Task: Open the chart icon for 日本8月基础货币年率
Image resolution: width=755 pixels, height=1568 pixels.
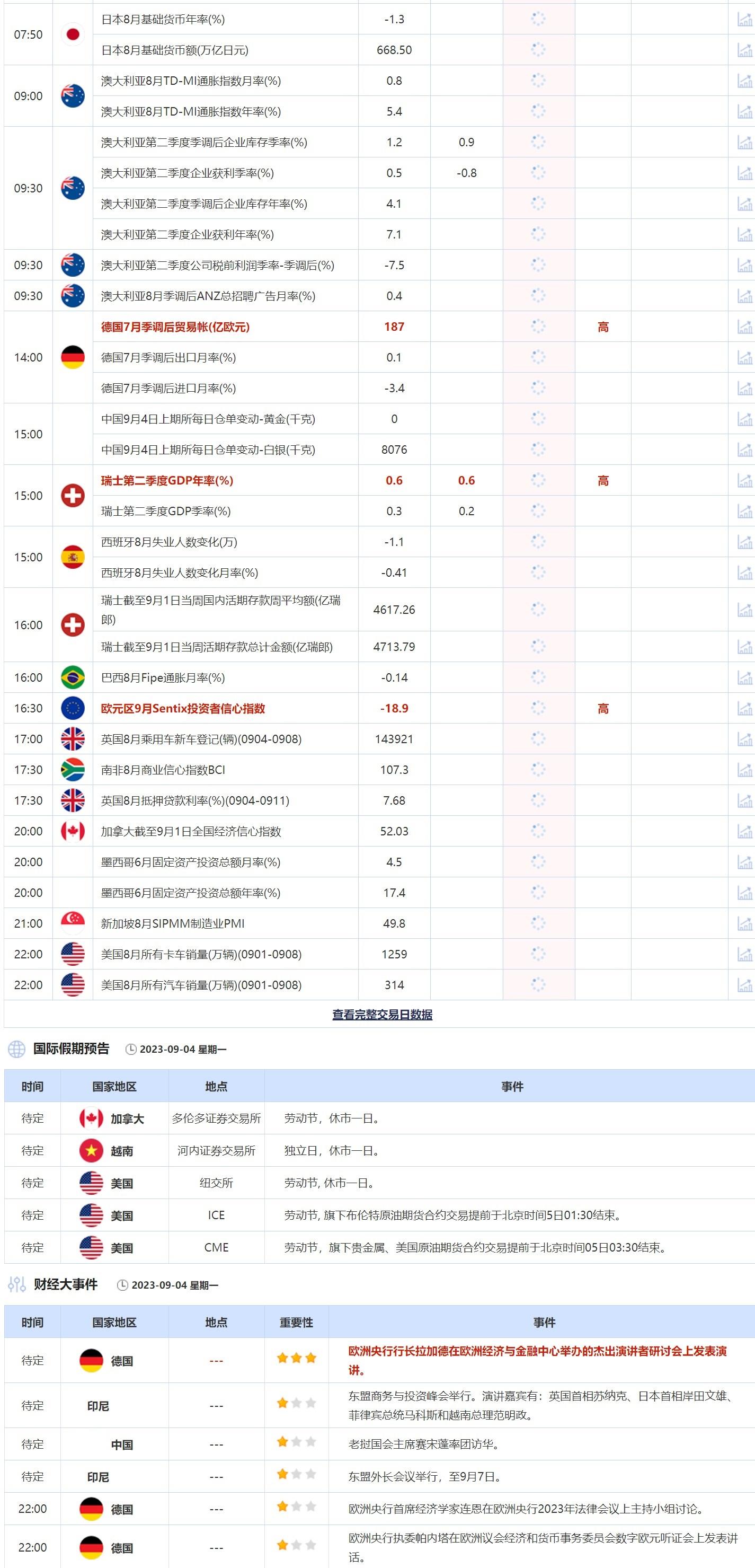Action: (x=744, y=20)
